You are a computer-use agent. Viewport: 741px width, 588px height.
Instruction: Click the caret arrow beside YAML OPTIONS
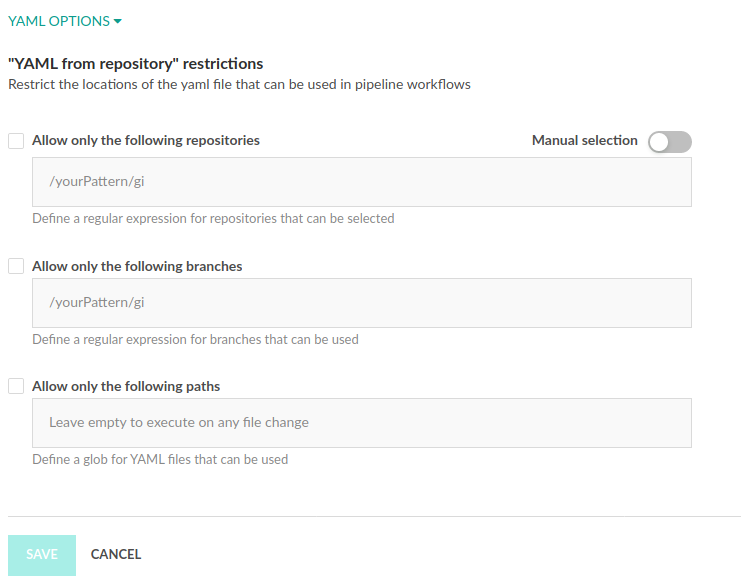pos(118,22)
